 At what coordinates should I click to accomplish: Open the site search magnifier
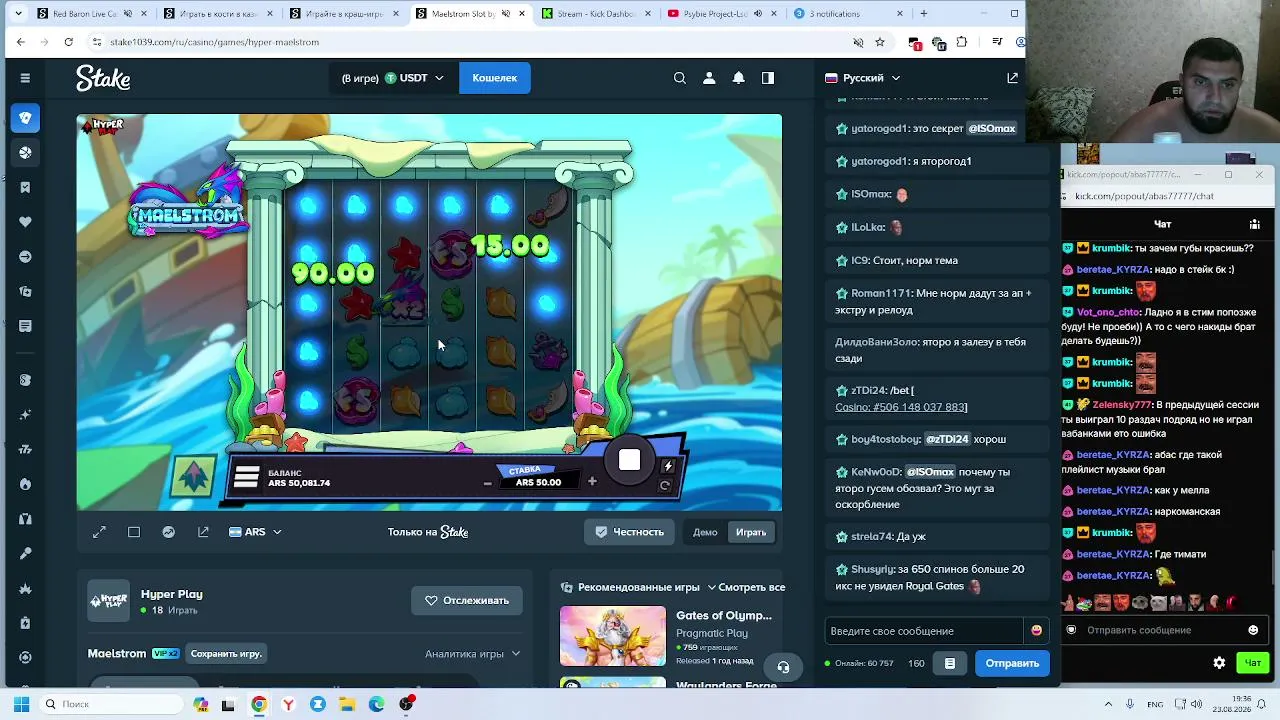click(680, 78)
